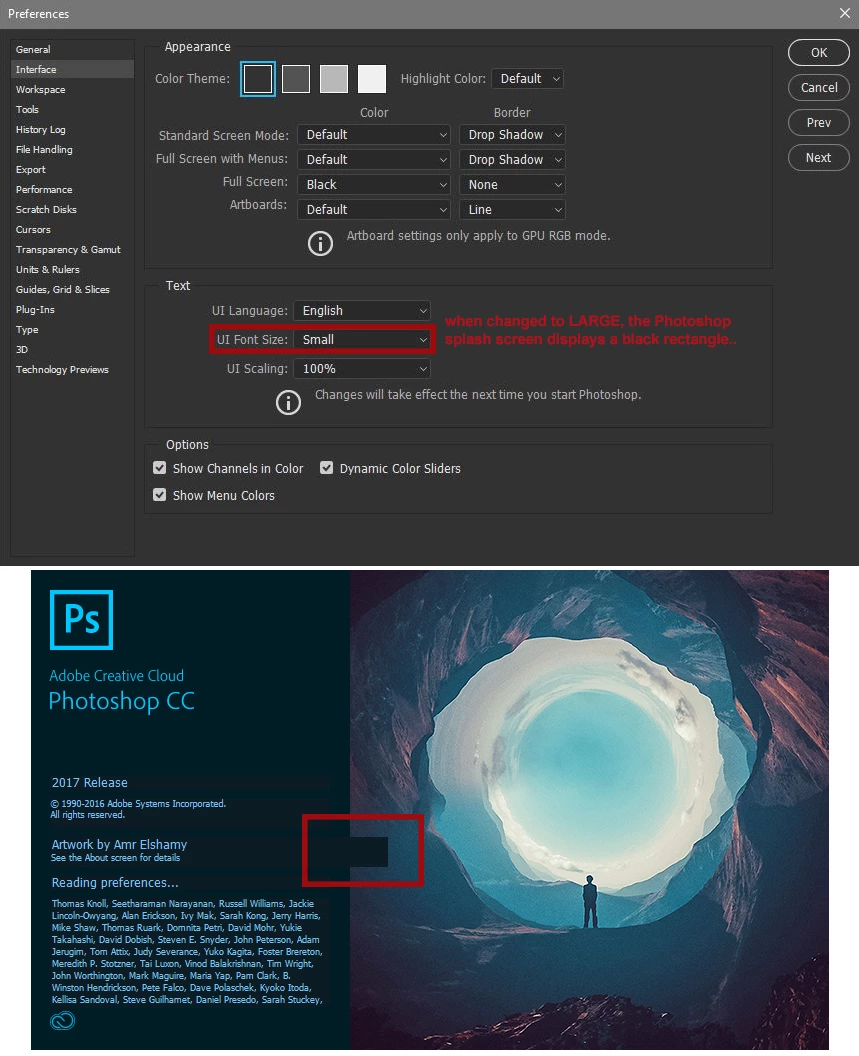The width and height of the screenshot is (859, 1056).
Task: Go to next preferences page with Next
Action: tap(819, 158)
